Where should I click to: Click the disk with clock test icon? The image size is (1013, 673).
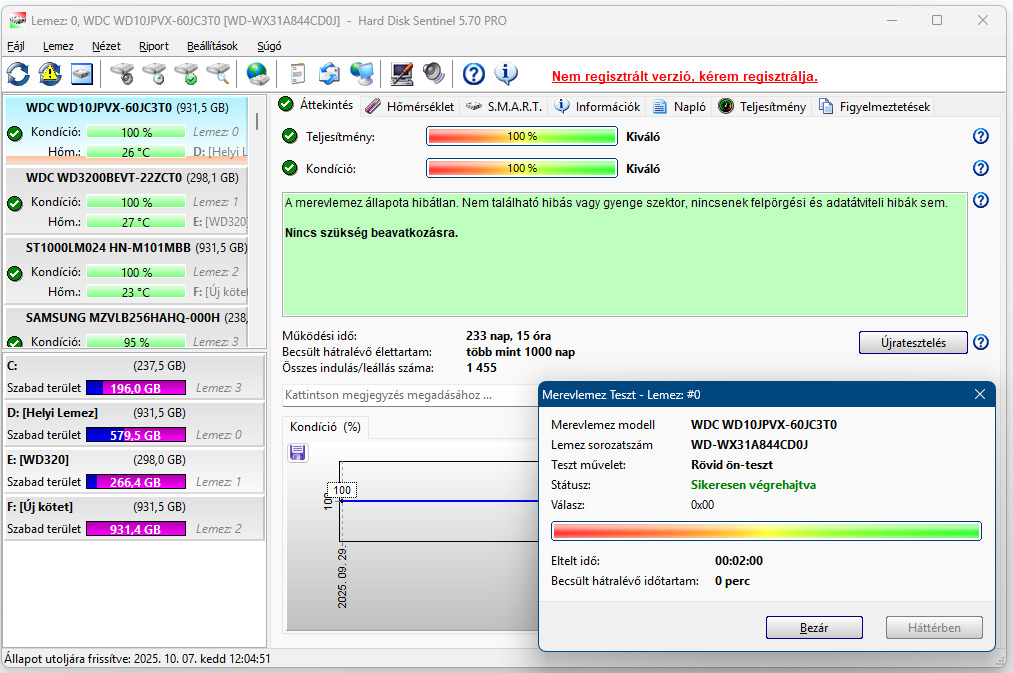(154, 74)
